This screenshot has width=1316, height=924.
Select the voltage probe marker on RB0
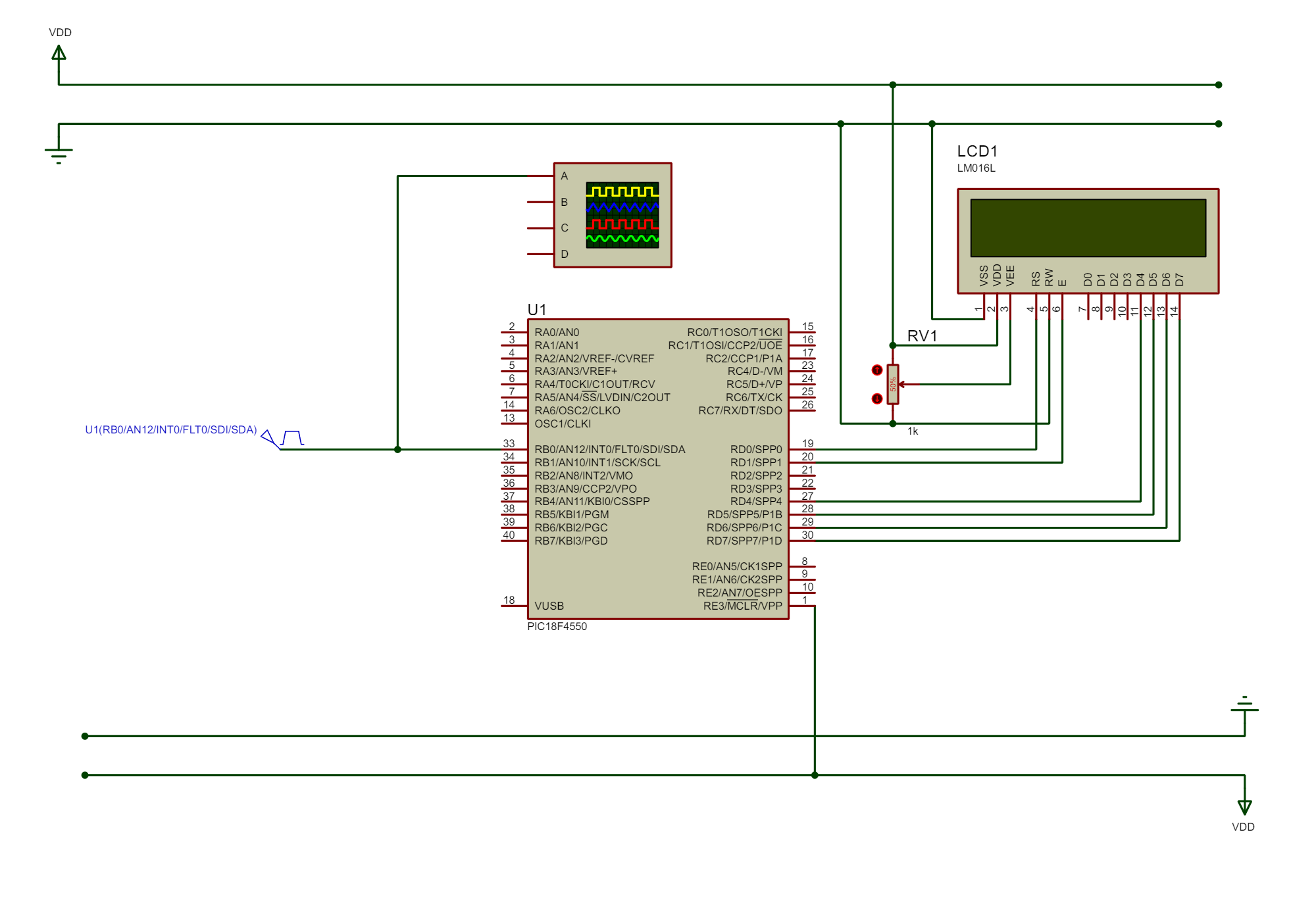click(270, 439)
